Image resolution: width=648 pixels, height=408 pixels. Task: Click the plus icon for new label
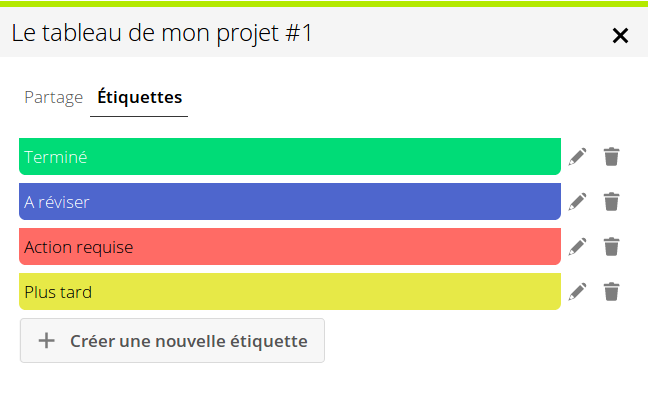46,341
